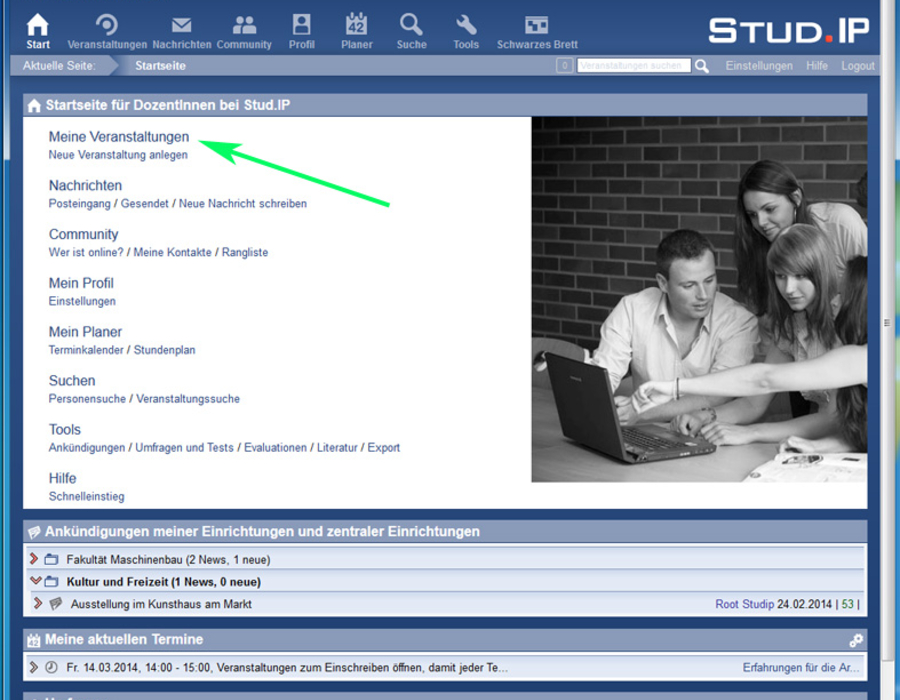Open the Suche menu item
The width and height of the screenshot is (900, 700).
[412, 31]
